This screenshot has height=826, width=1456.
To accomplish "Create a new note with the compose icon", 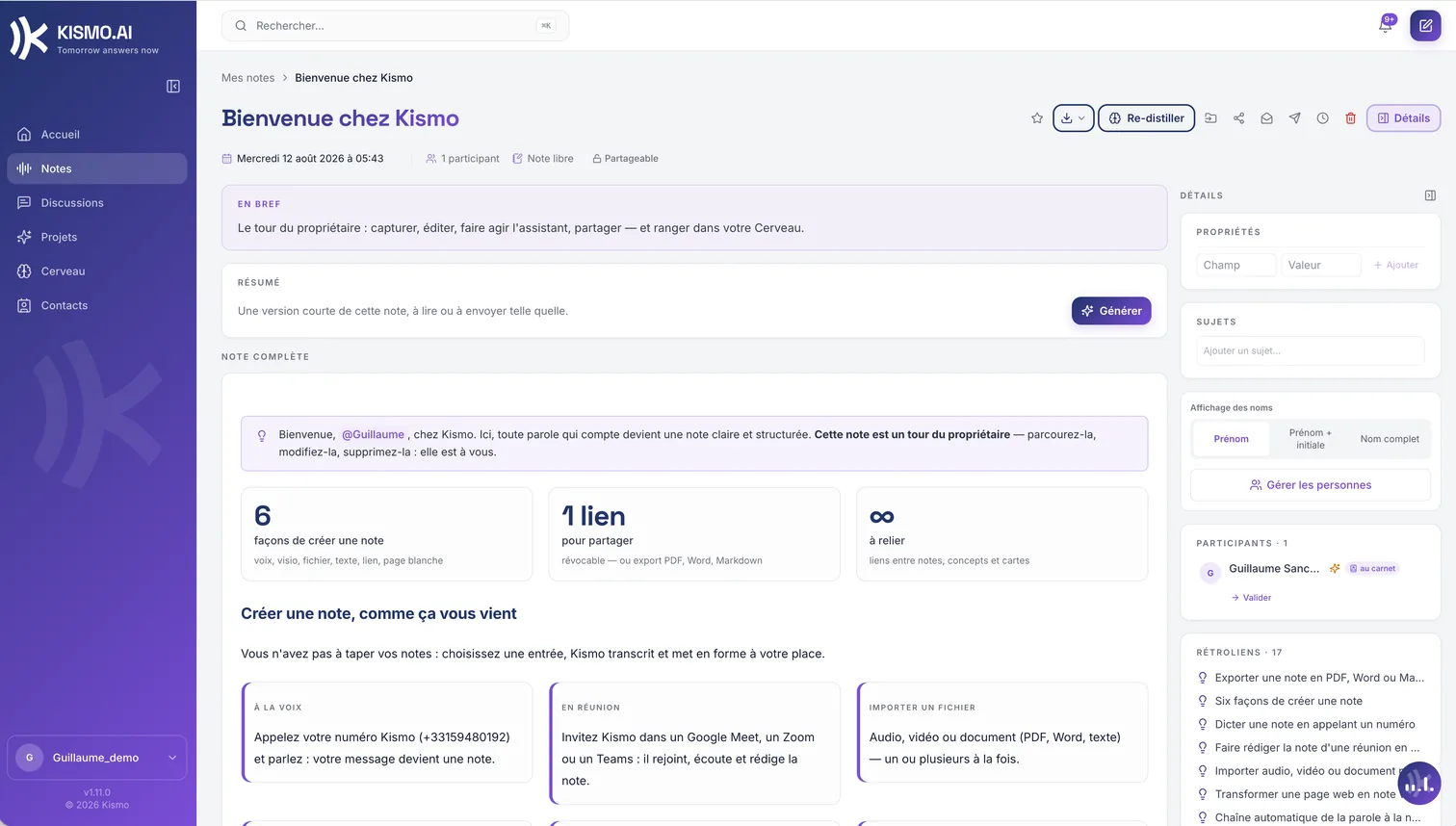I will (1425, 26).
